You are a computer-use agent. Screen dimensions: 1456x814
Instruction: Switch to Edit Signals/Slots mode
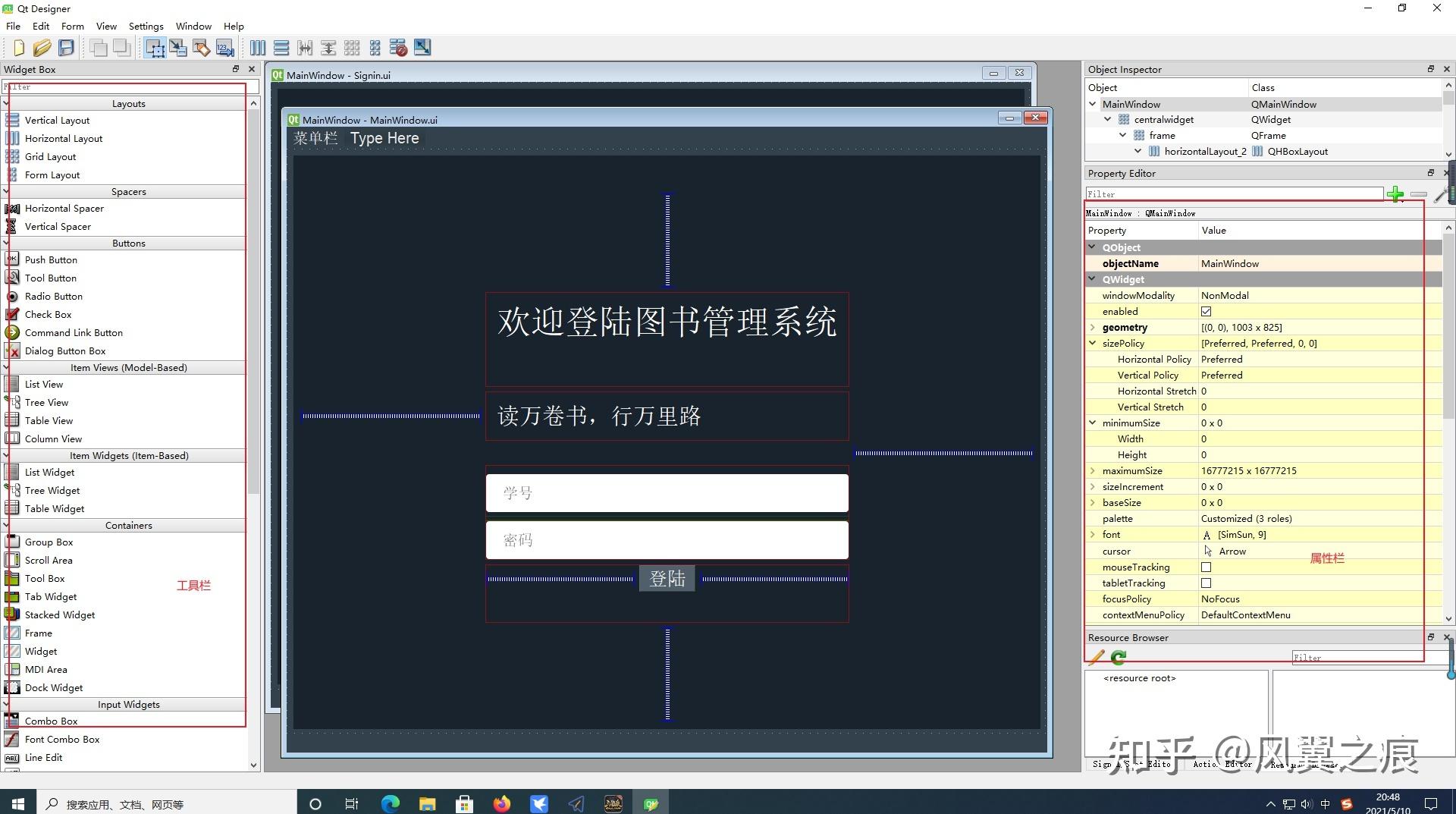pos(179,47)
